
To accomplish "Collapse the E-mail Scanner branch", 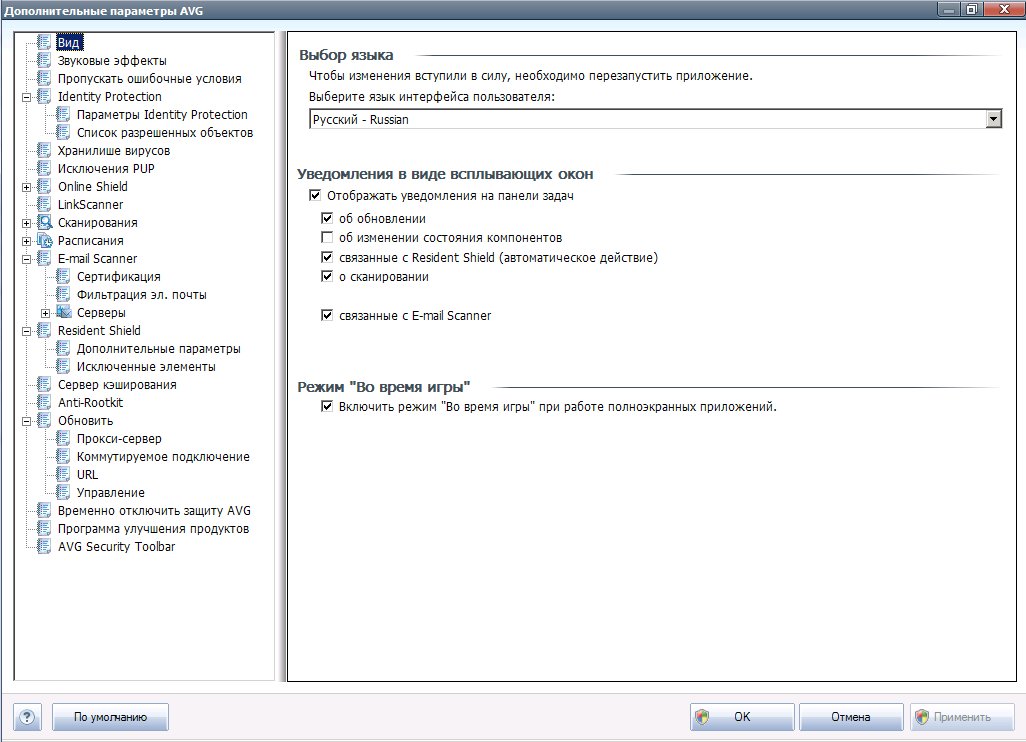I will [27, 259].
